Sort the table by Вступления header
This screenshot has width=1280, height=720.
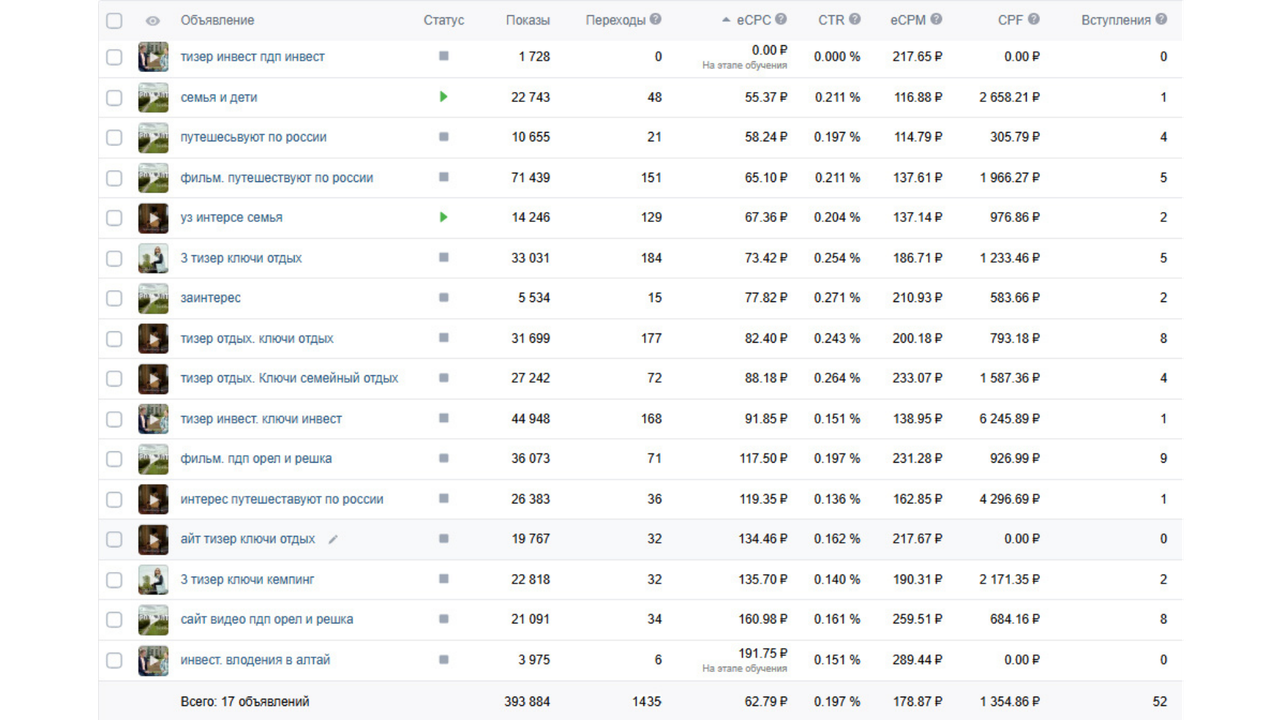(x=1116, y=20)
